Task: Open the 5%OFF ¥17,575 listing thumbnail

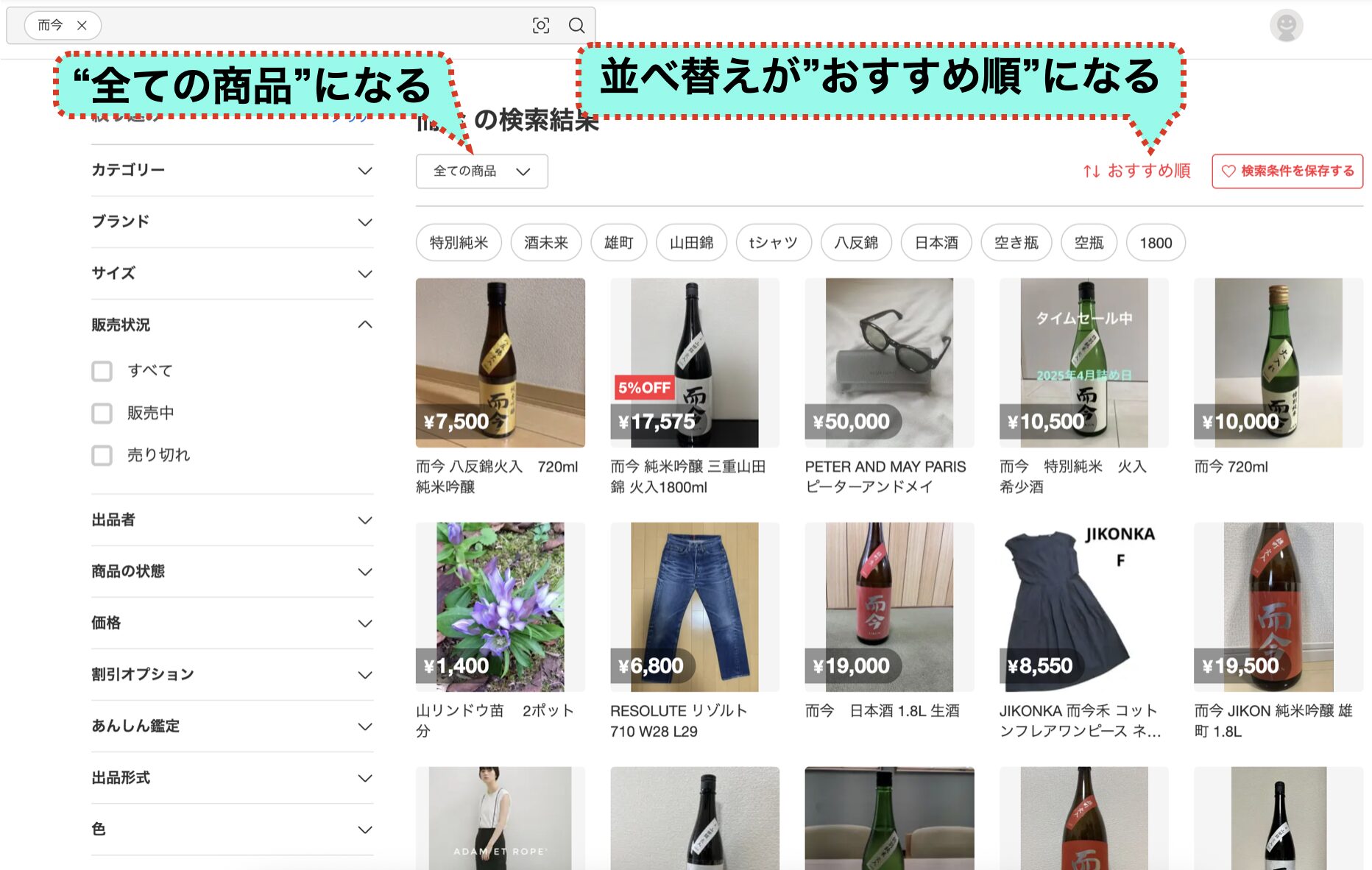Action: pos(695,363)
